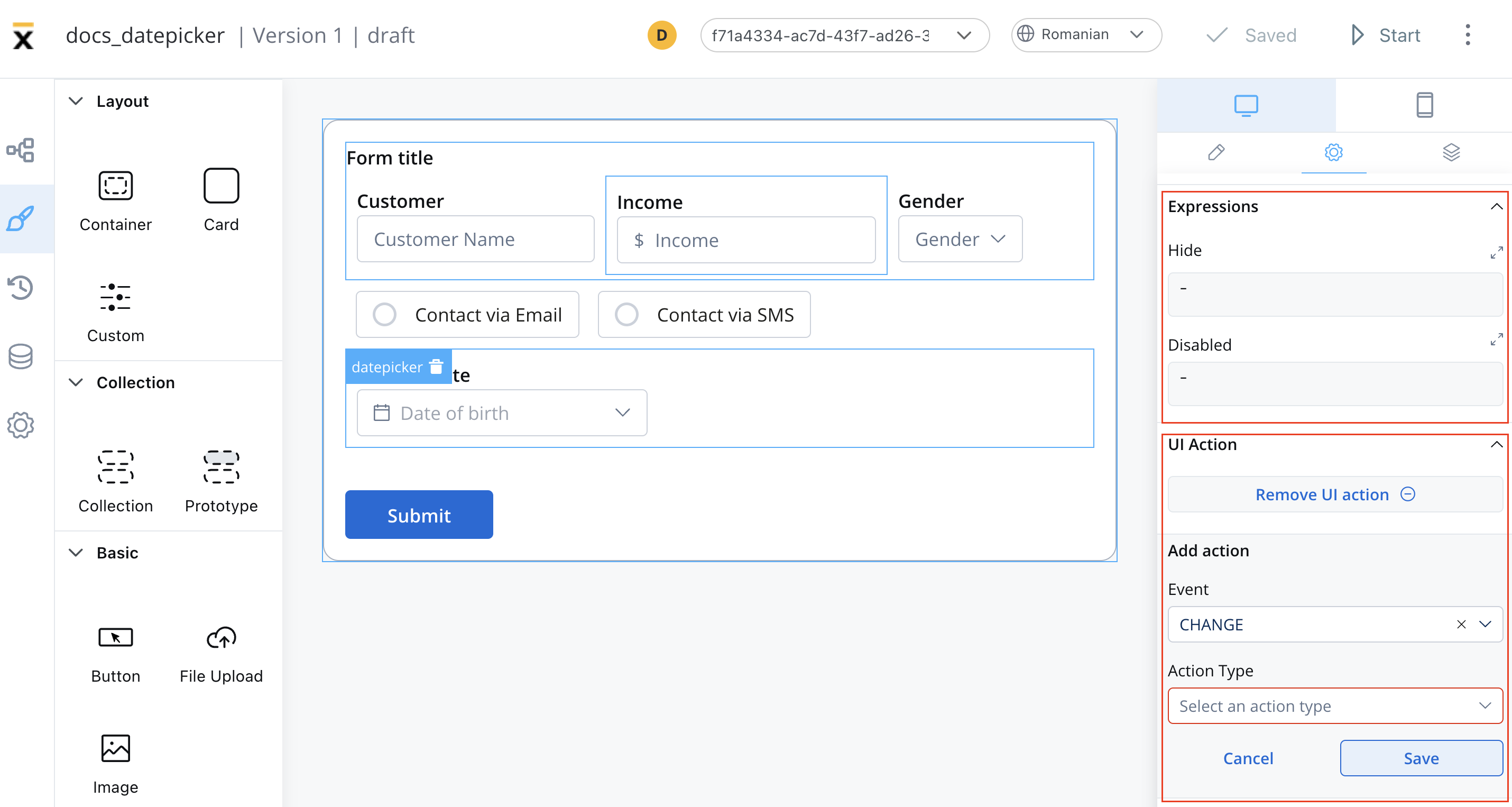Image resolution: width=1512 pixels, height=807 pixels.
Task: Click the Disabled expression field
Action: 1335,384
